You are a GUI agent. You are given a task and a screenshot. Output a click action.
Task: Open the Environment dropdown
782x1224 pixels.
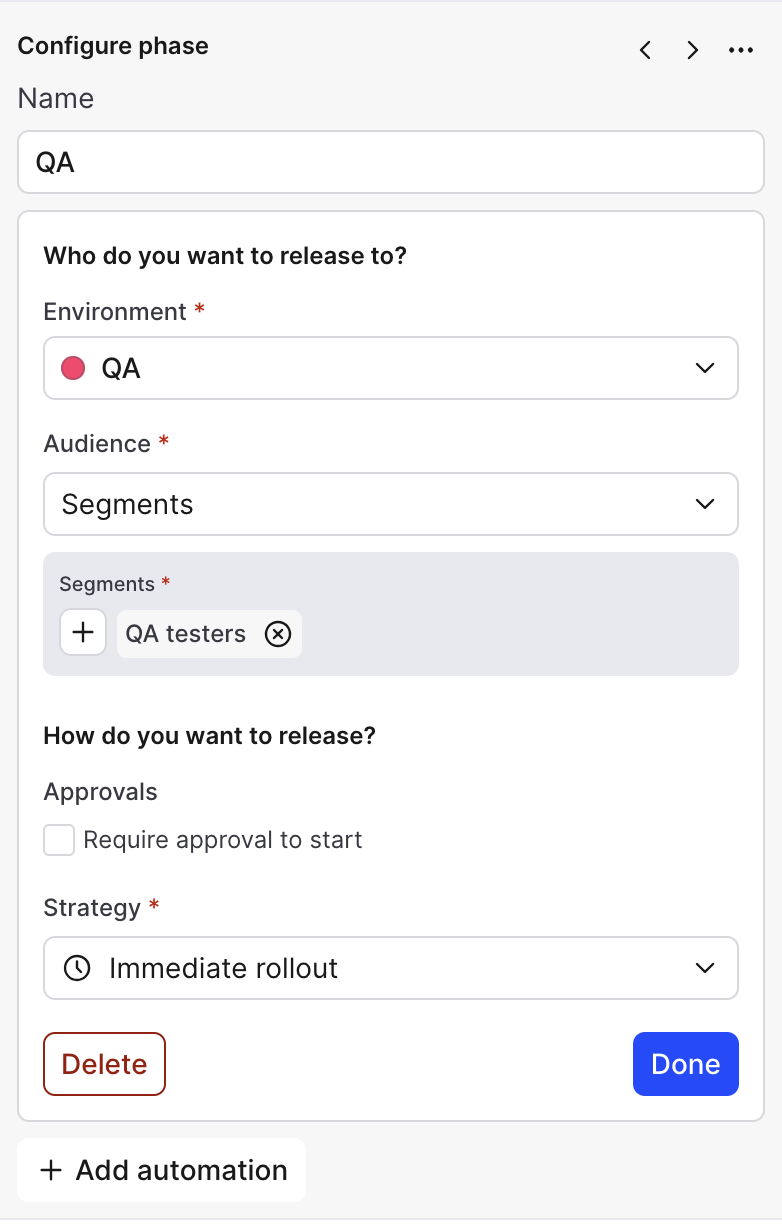(390, 368)
